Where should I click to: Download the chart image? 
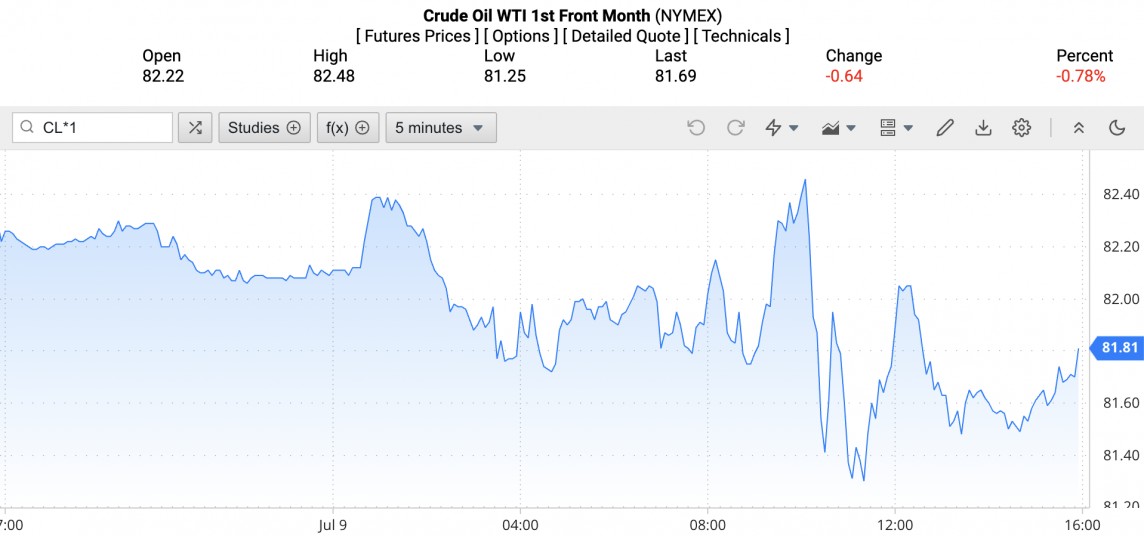pos(983,128)
